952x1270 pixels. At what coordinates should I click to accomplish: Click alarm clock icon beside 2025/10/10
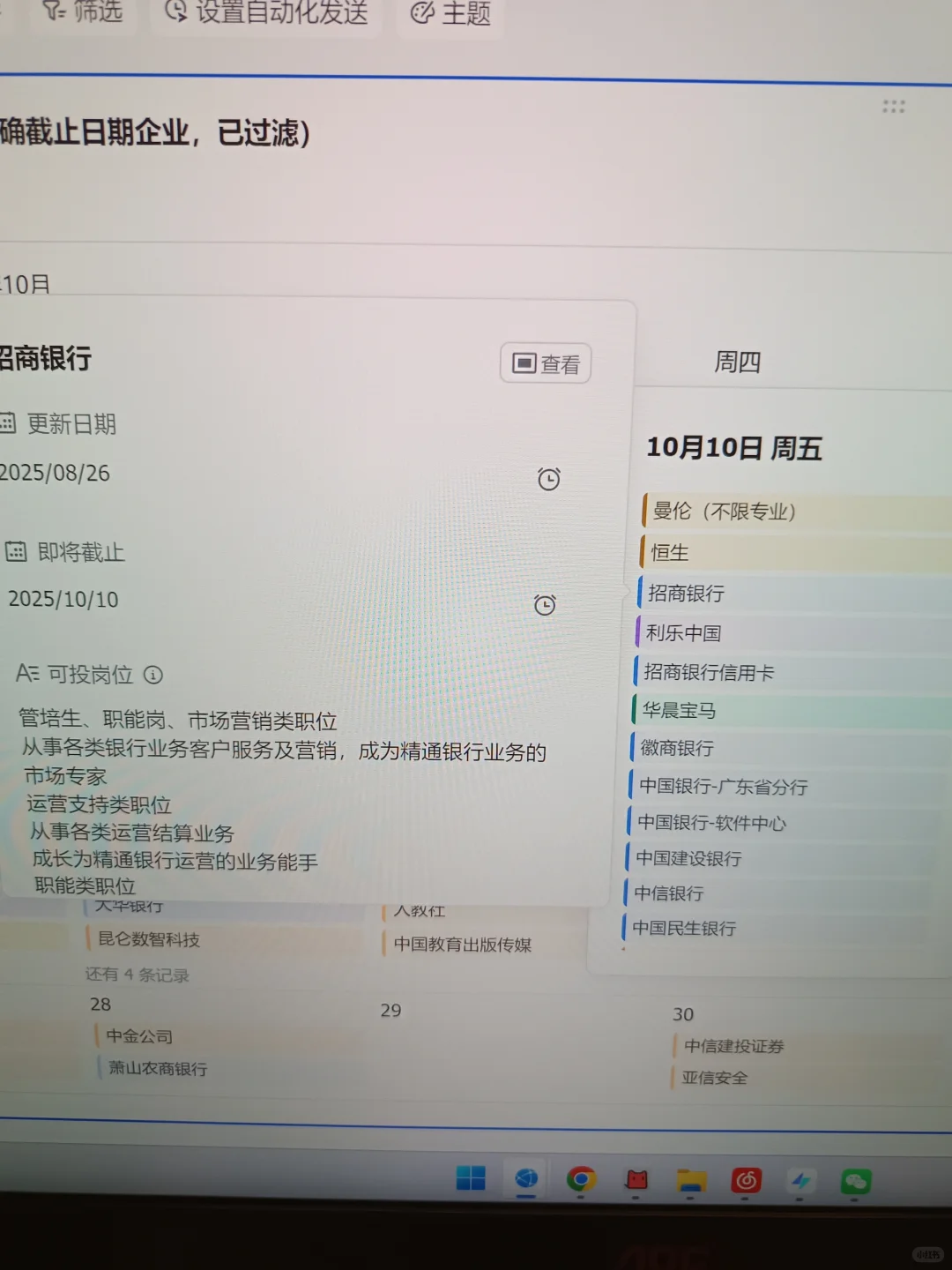[x=546, y=604]
